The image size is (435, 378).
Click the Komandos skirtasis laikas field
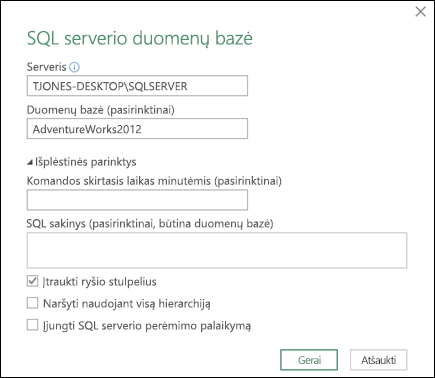click(x=137, y=200)
